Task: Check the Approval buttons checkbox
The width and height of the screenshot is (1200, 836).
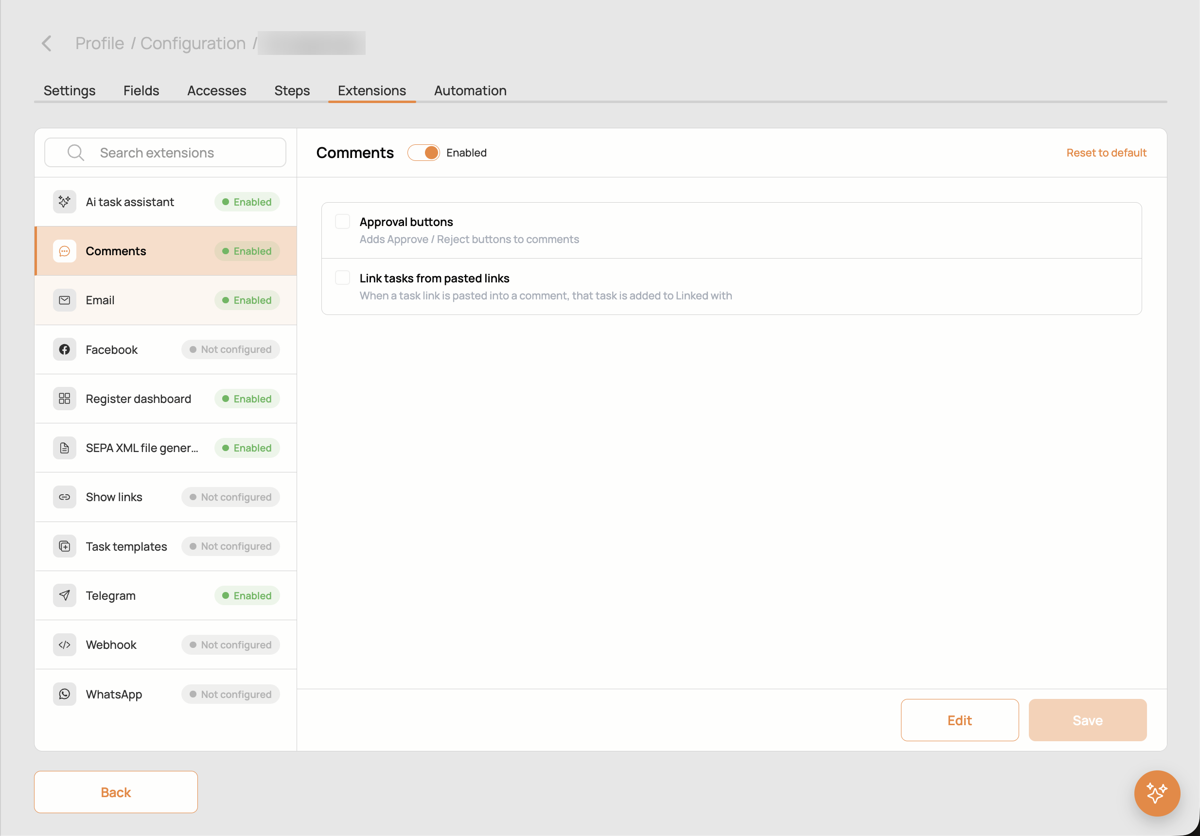Action: tap(342, 221)
